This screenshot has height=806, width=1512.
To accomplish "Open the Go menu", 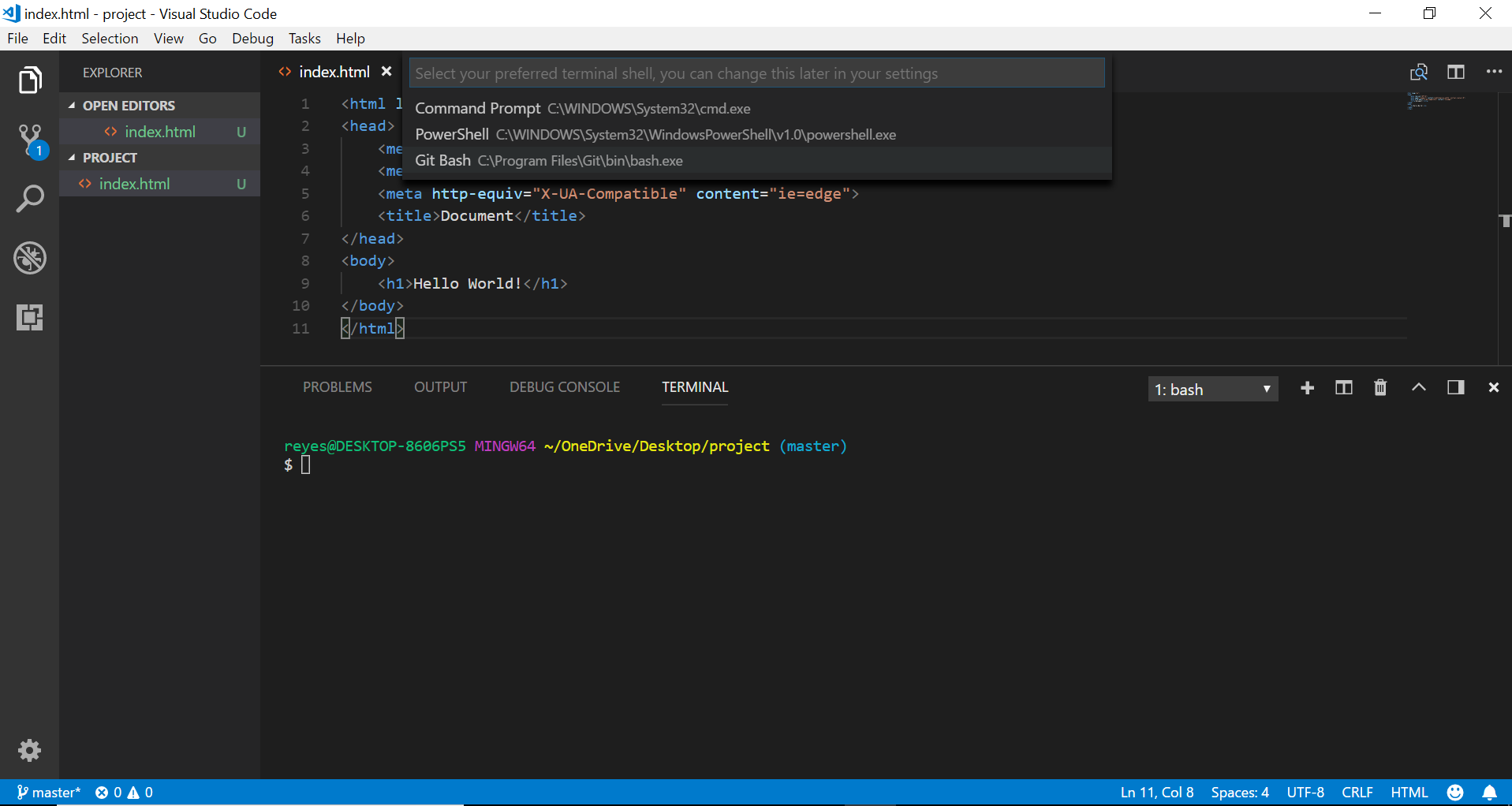I will pyautogui.click(x=207, y=39).
